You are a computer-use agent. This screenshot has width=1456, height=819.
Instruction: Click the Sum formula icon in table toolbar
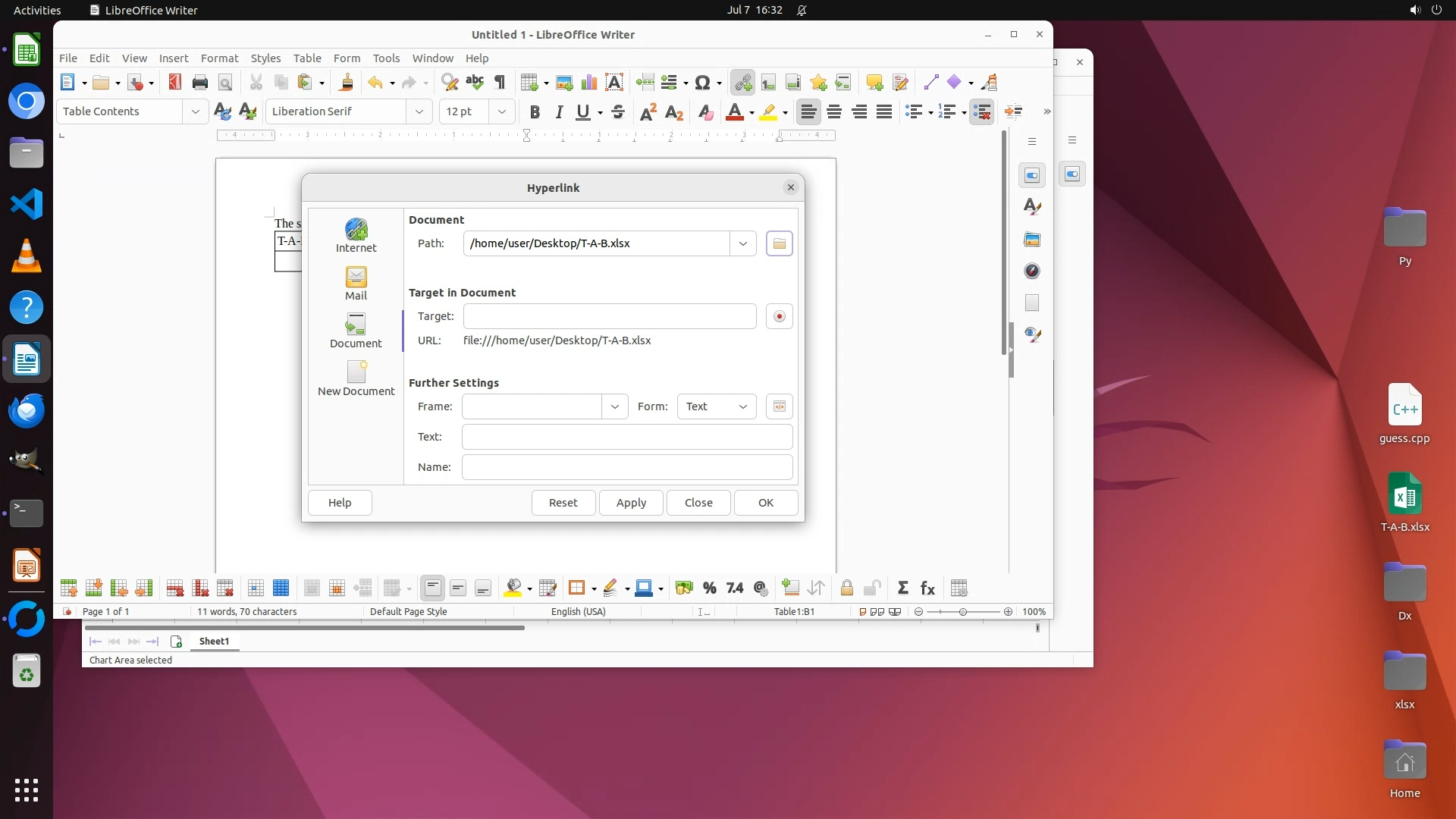902,588
